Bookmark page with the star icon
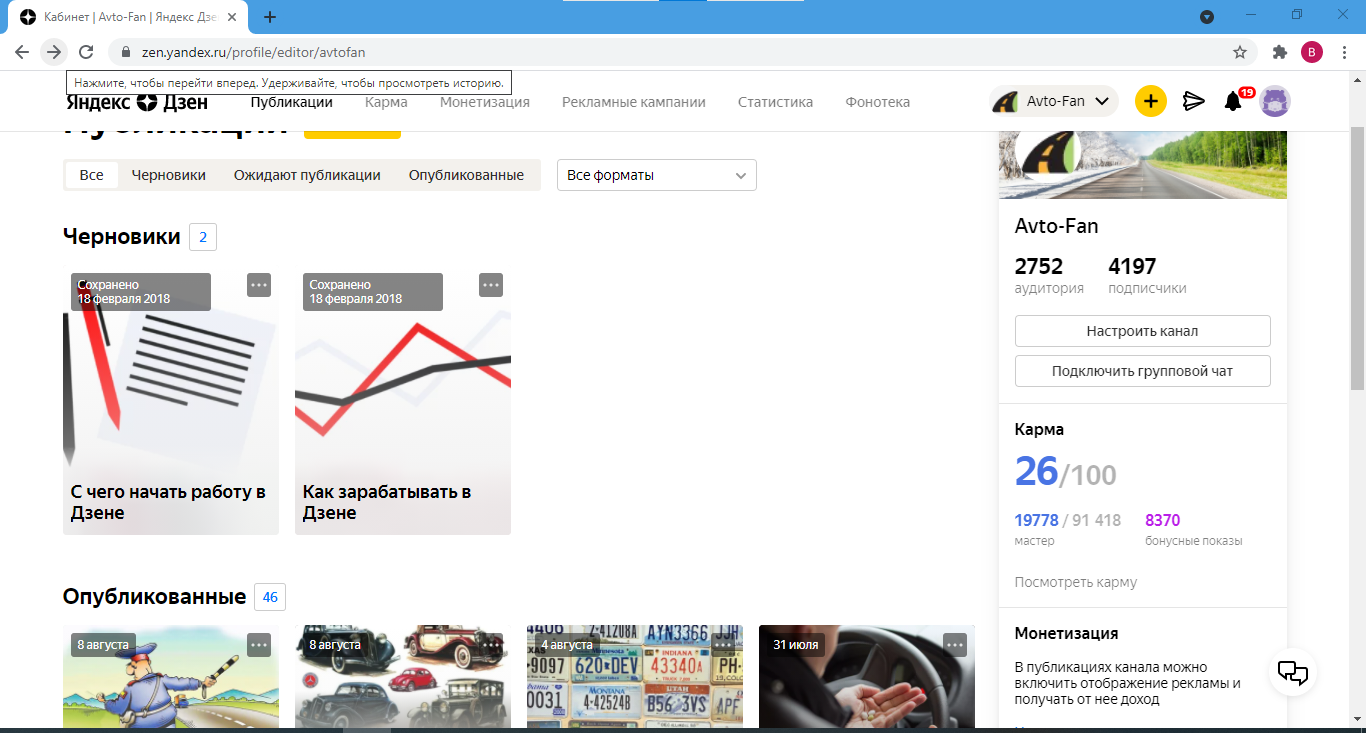The height and width of the screenshot is (733, 1366). coord(1240,52)
